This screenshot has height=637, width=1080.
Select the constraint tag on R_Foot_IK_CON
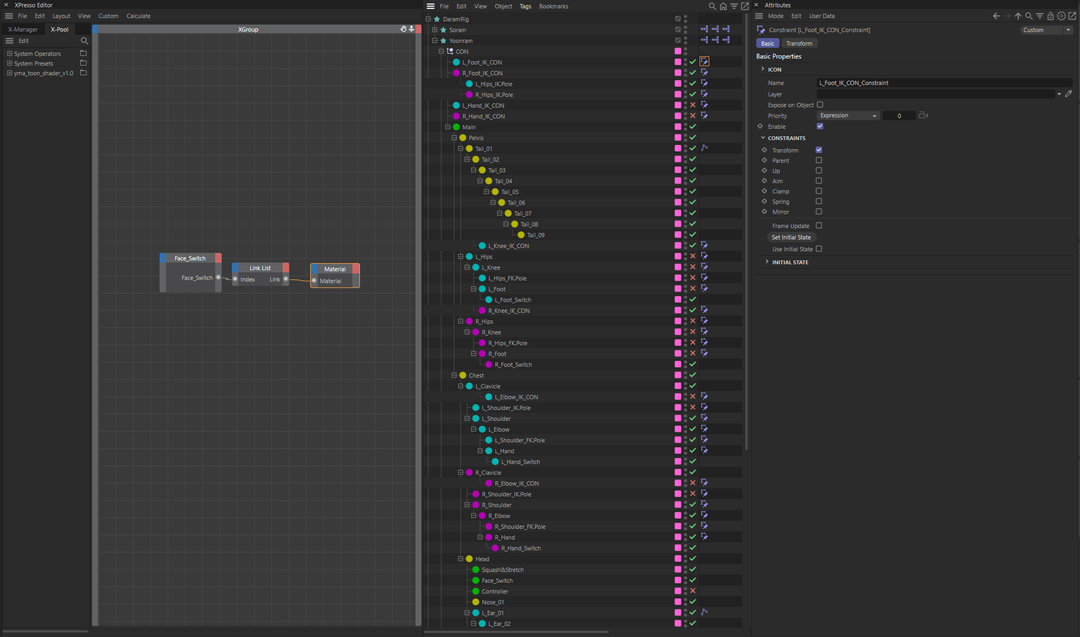pyautogui.click(x=704, y=73)
